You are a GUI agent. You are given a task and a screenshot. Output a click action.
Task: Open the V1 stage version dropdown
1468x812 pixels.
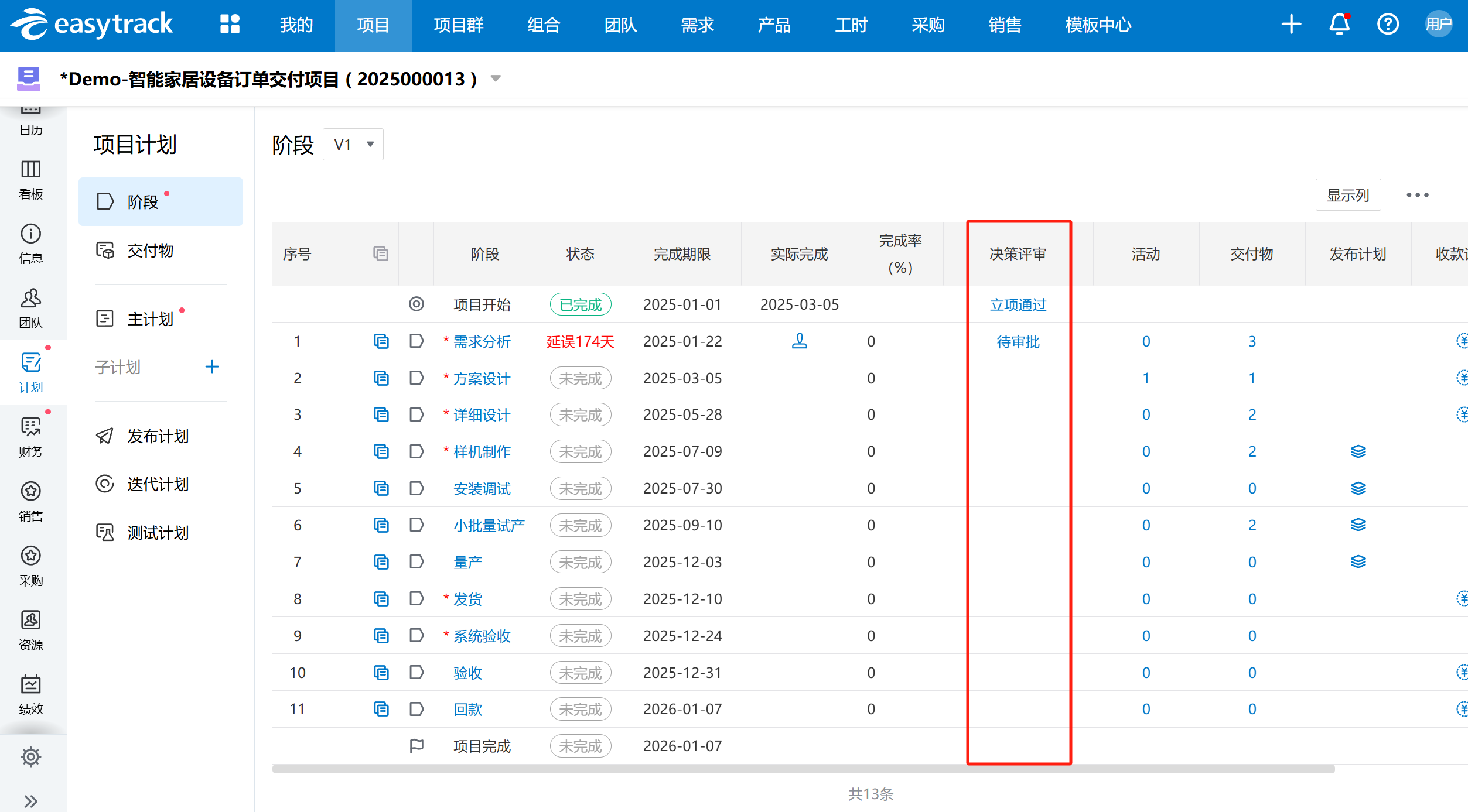[x=353, y=144]
